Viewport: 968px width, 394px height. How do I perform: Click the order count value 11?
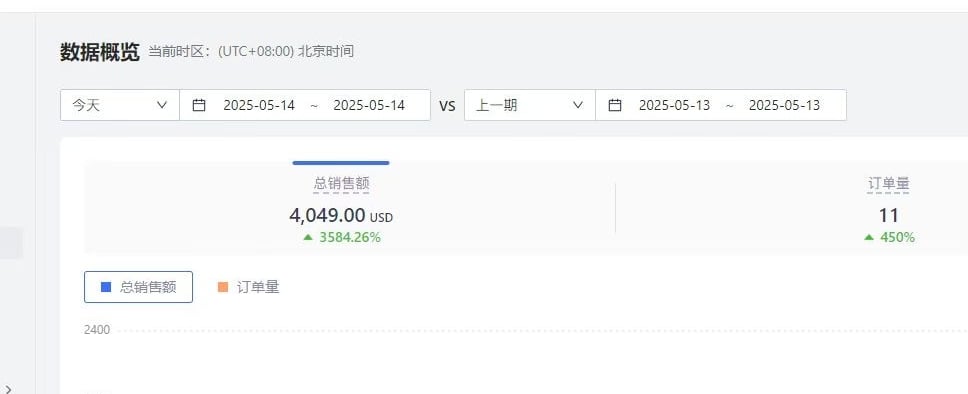(x=888, y=216)
